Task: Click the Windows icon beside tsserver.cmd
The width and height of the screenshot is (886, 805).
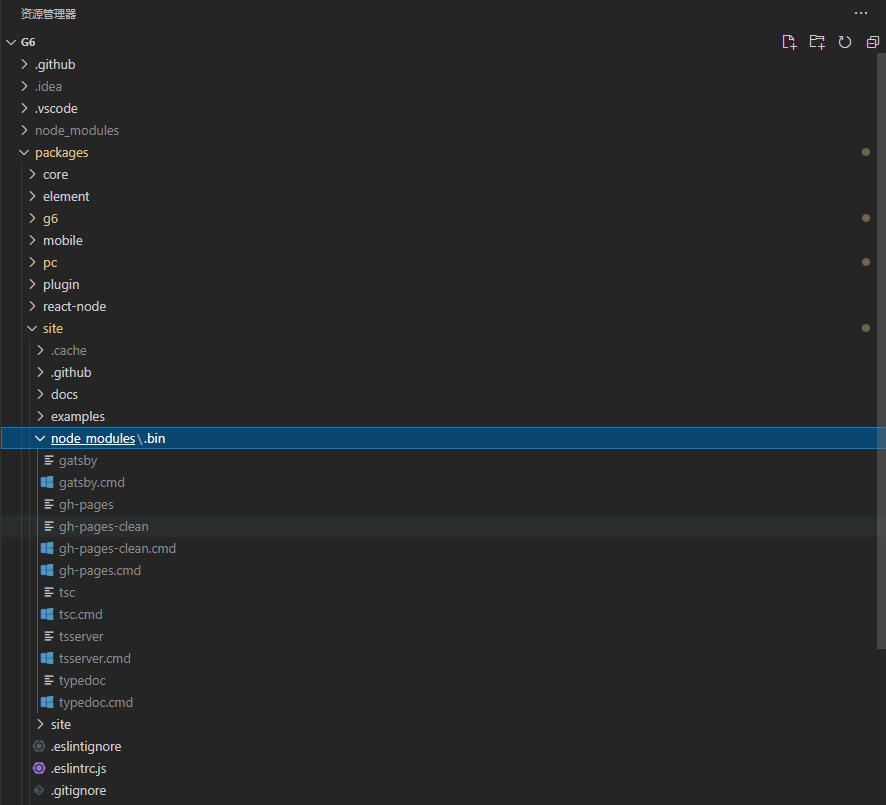Action: (47, 658)
